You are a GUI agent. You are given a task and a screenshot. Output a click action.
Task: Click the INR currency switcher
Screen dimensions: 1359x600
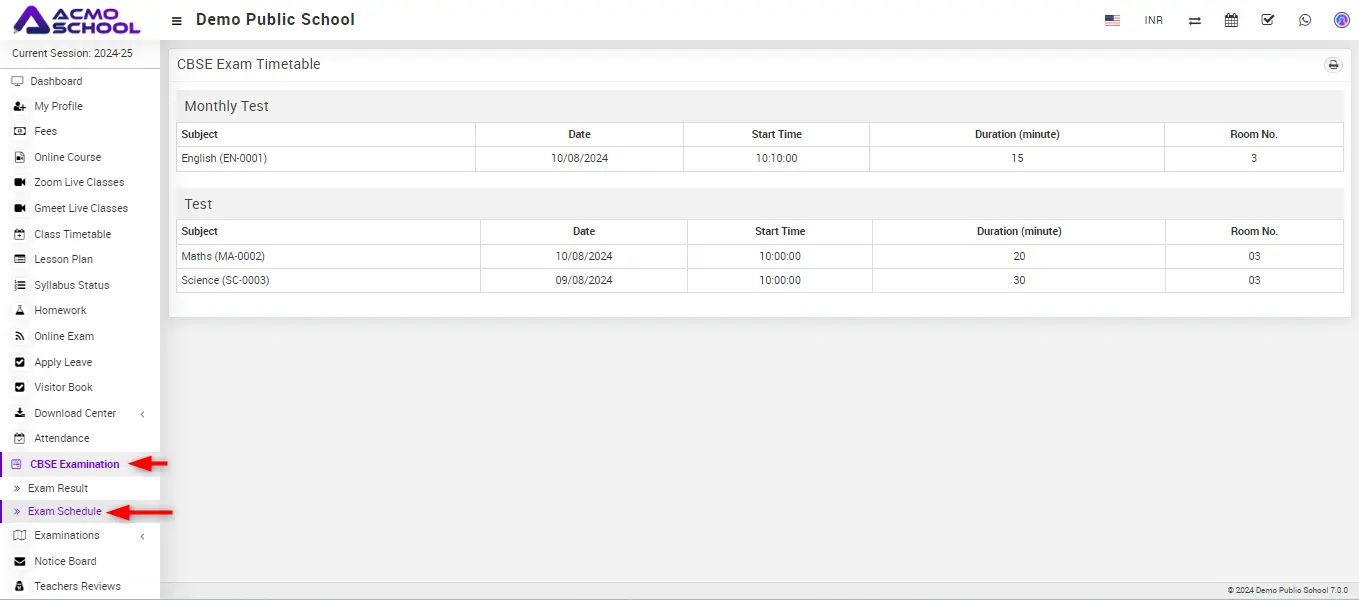pyautogui.click(x=1153, y=20)
